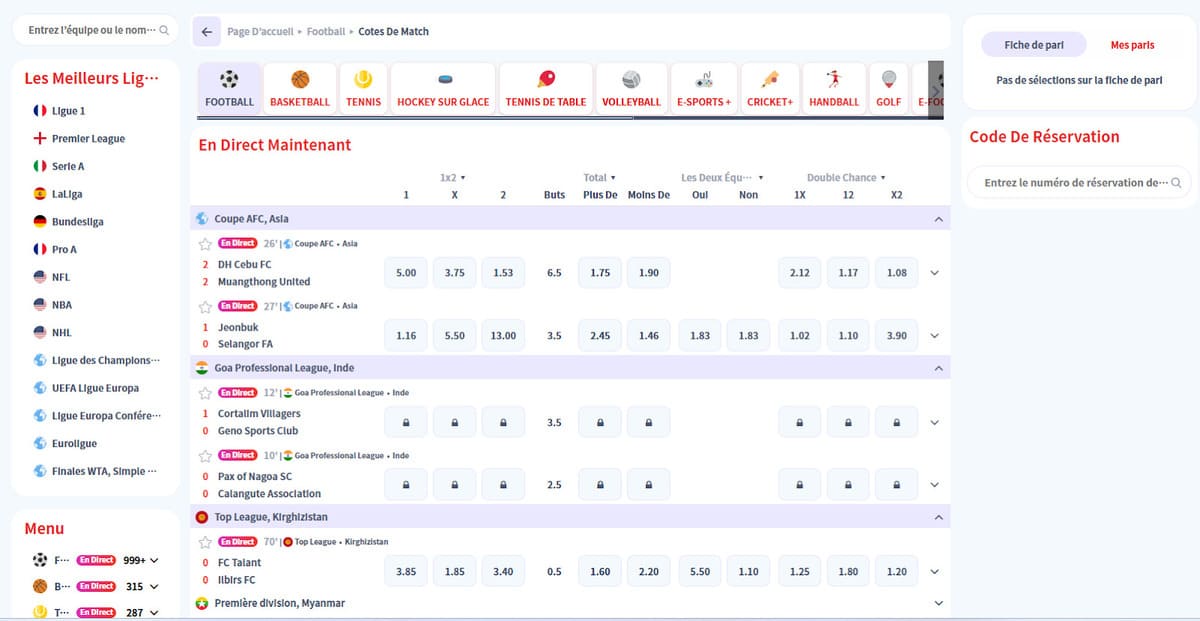This screenshot has width=1200, height=621.
Task: Expand the Première division, Myanmar section
Action: point(938,603)
